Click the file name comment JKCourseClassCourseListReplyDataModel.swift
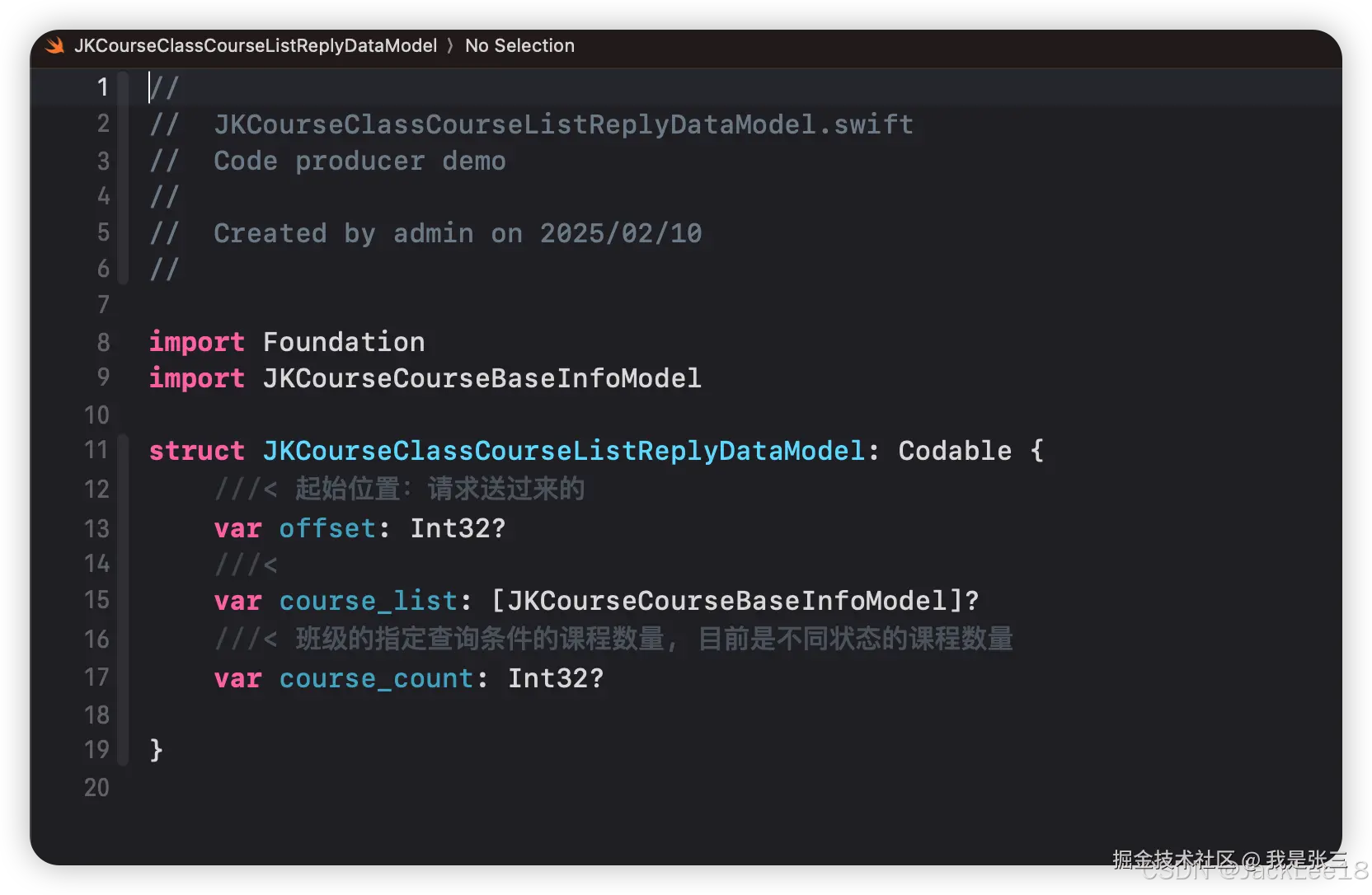Image resolution: width=1372 pixels, height=895 pixels. (563, 124)
